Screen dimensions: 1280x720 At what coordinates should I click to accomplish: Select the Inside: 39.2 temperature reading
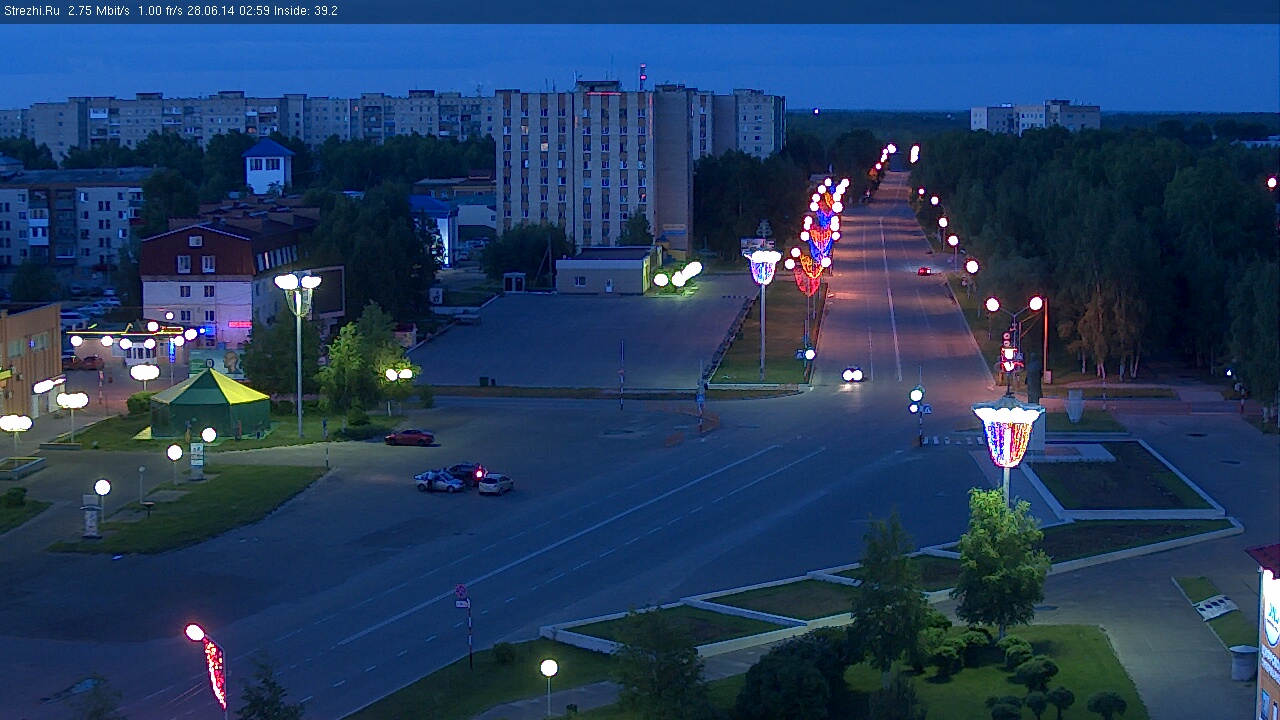tap(306, 11)
